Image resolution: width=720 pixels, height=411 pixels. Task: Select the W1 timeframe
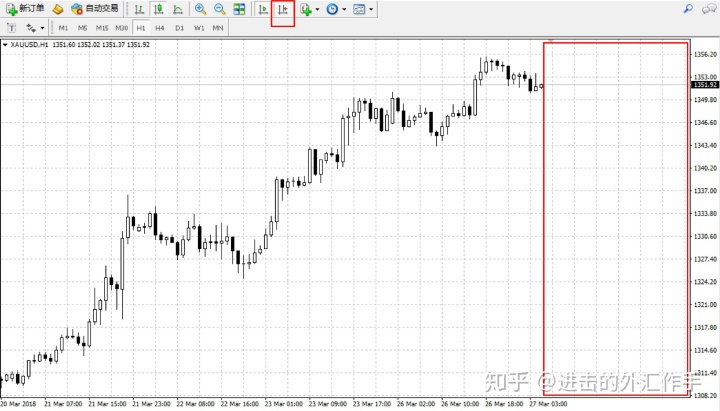point(199,28)
